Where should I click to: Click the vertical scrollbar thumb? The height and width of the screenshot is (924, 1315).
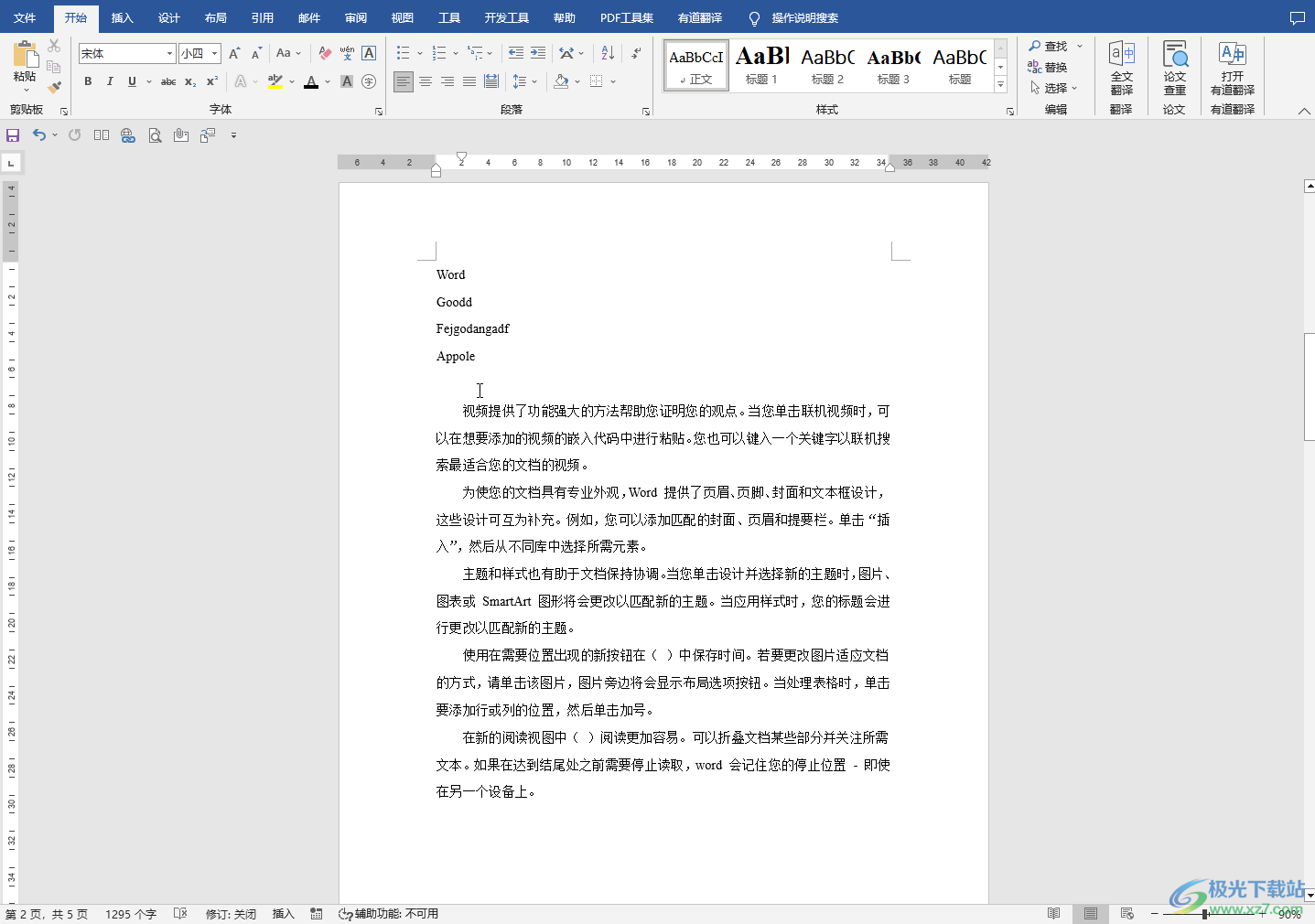(x=1309, y=387)
